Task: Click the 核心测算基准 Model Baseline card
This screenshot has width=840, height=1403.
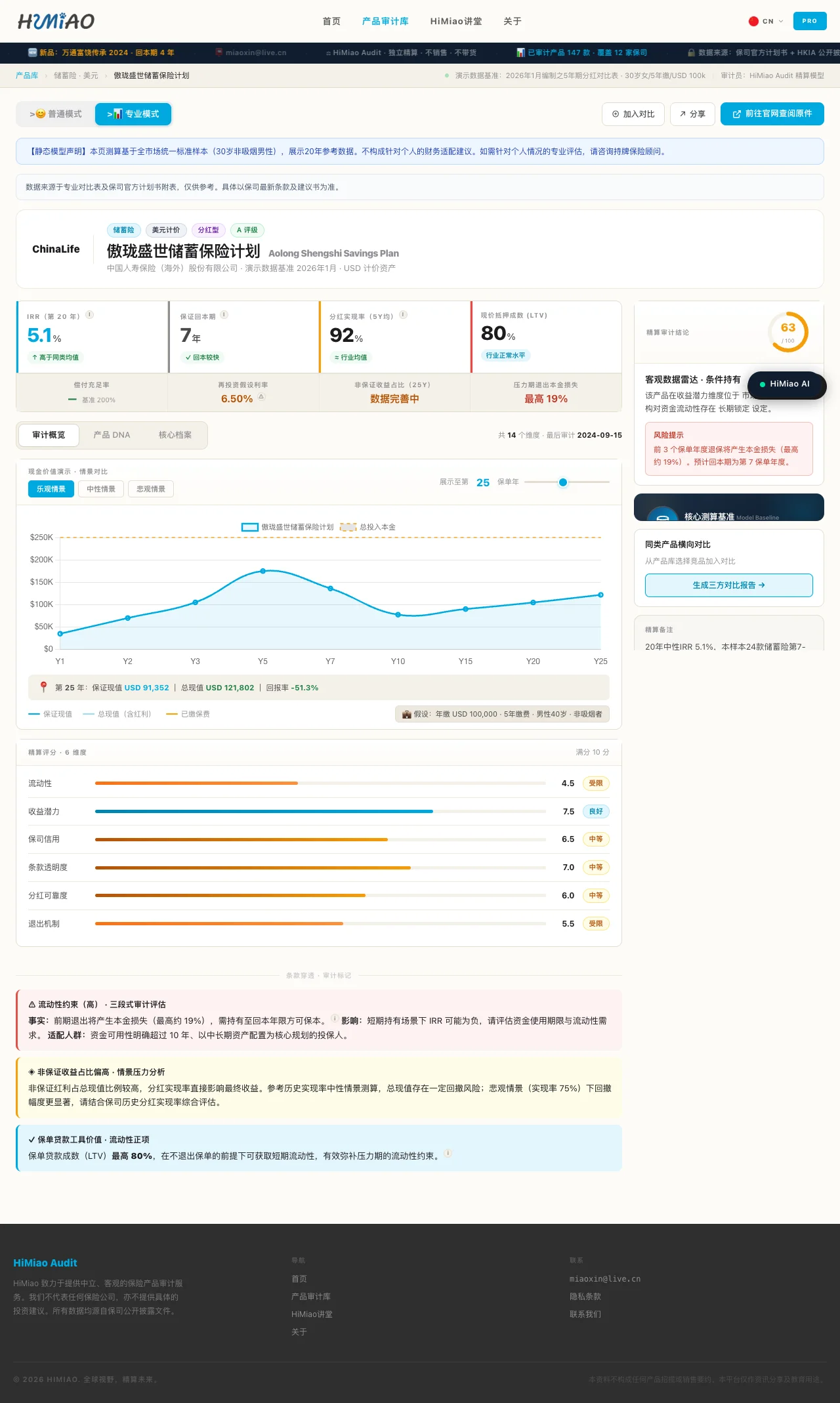Action: click(729, 507)
